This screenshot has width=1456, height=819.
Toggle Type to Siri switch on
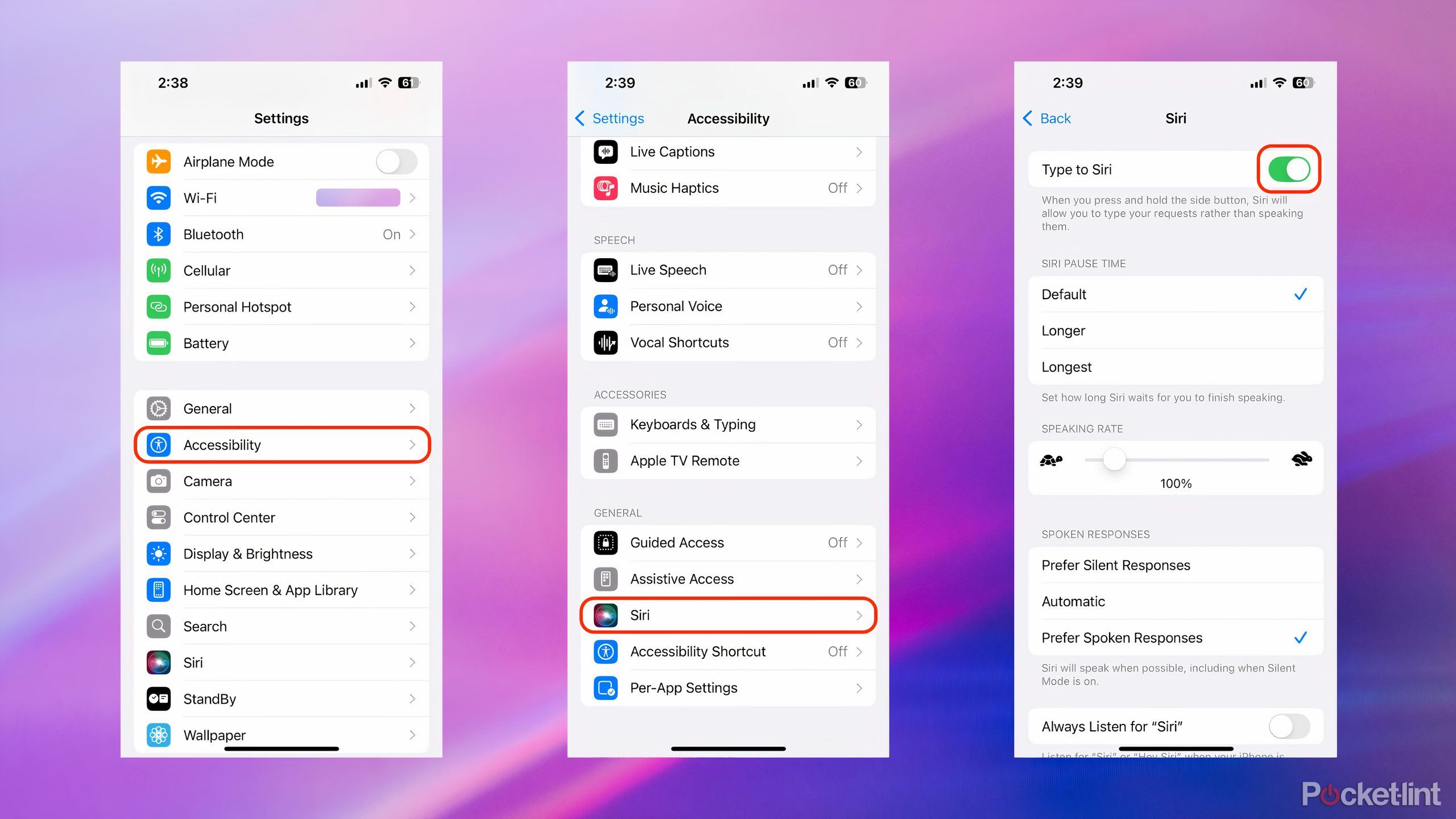point(1289,168)
